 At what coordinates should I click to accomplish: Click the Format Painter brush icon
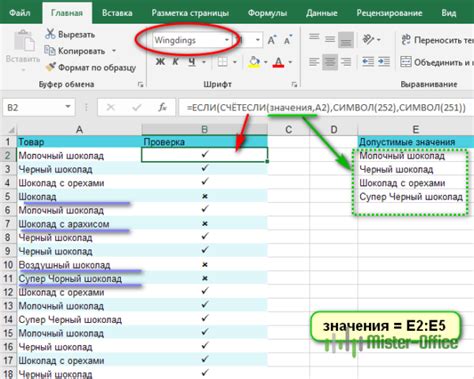click(50, 67)
